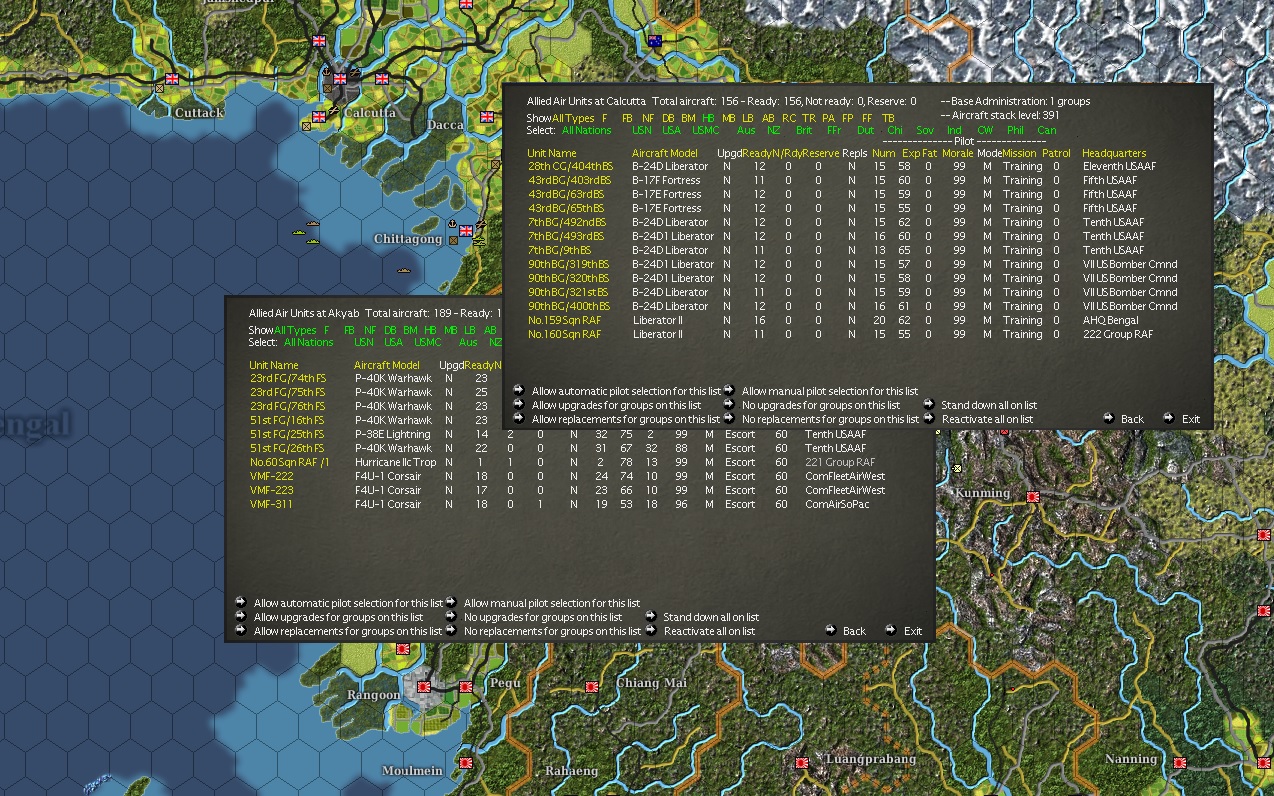The width and height of the screenshot is (1274, 796).
Task: Toggle the All Nations filter in Akyab window
Action: coord(309,342)
